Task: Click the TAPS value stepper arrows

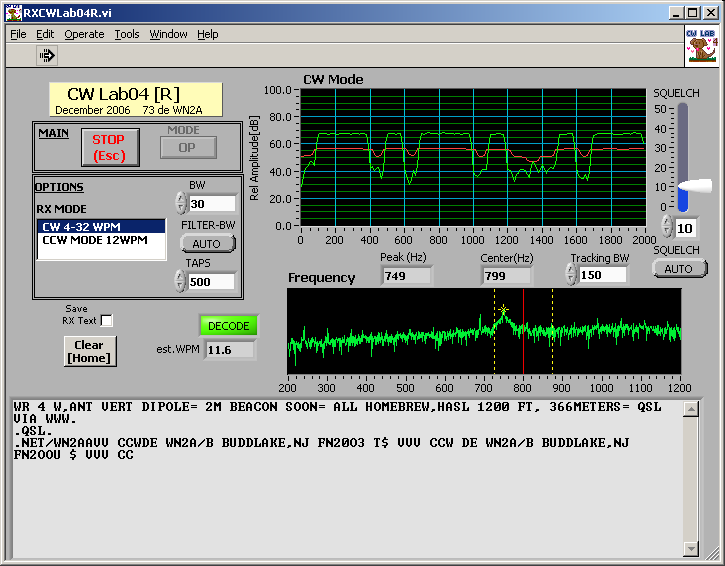Action: (181, 281)
